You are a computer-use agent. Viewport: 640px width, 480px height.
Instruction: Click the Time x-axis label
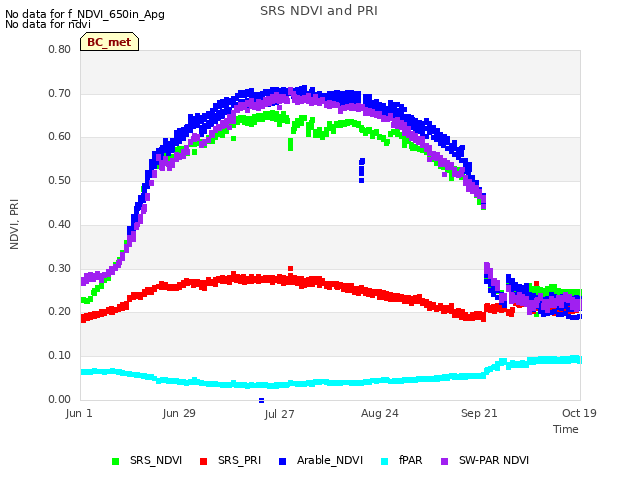click(566, 429)
